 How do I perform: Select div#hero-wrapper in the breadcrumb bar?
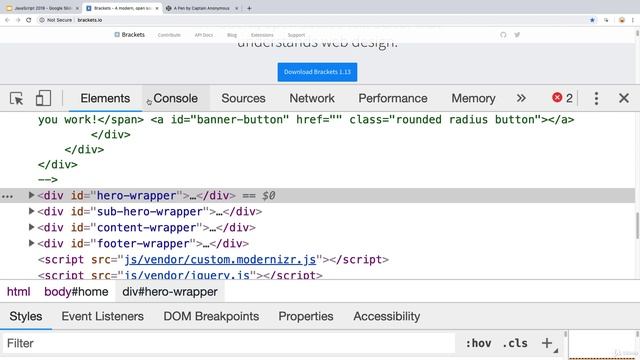(170, 292)
